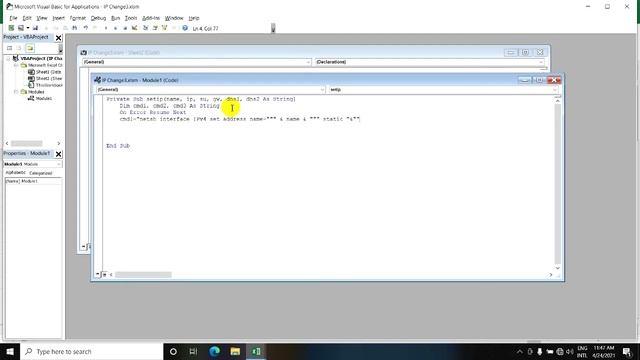This screenshot has height=360, width=640.
Task: Click the Insert UserForm toolbar icon
Action: pyautogui.click(x=21, y=28)
